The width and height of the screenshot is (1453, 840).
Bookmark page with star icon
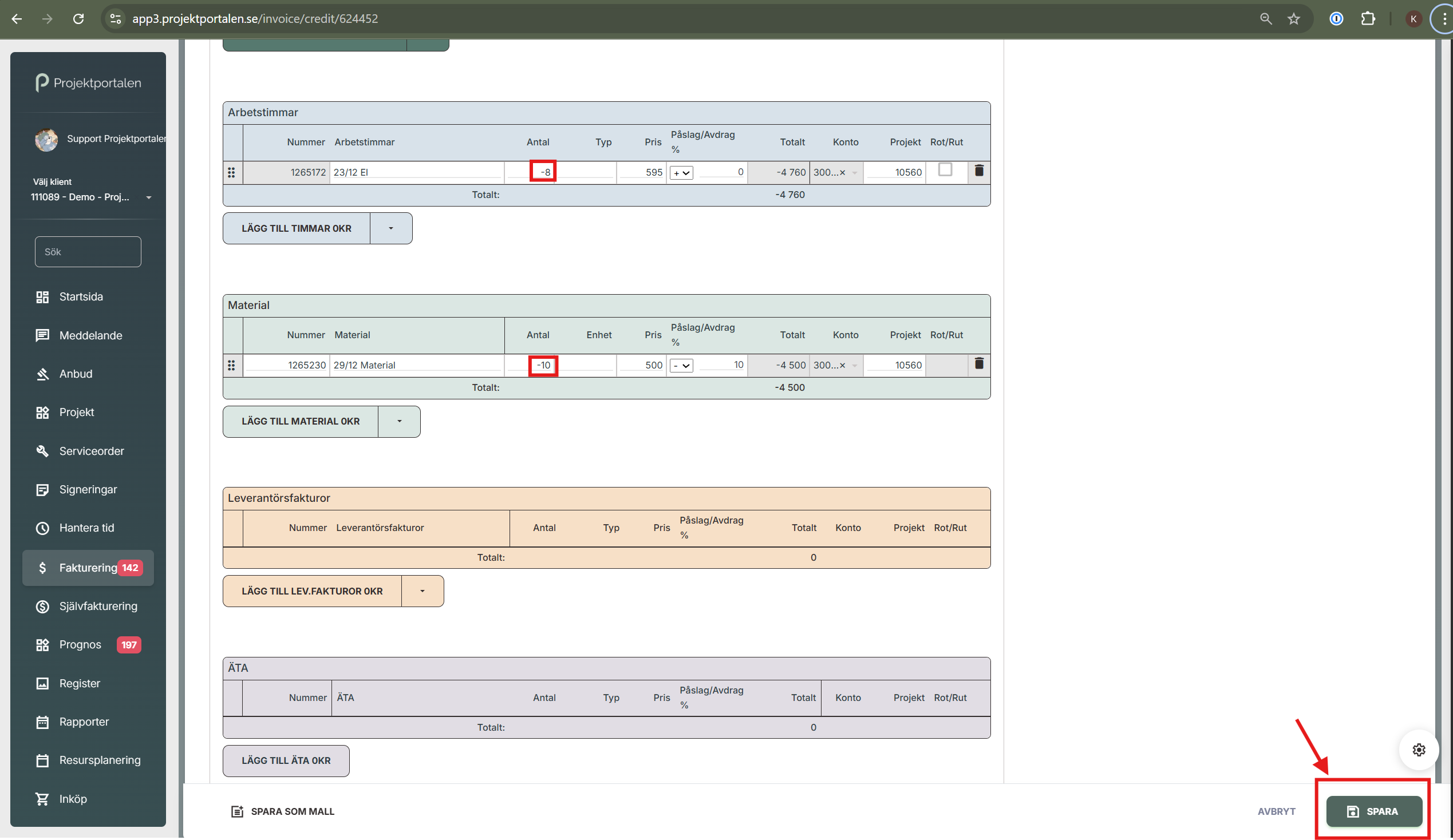[x=1293, y=19]
